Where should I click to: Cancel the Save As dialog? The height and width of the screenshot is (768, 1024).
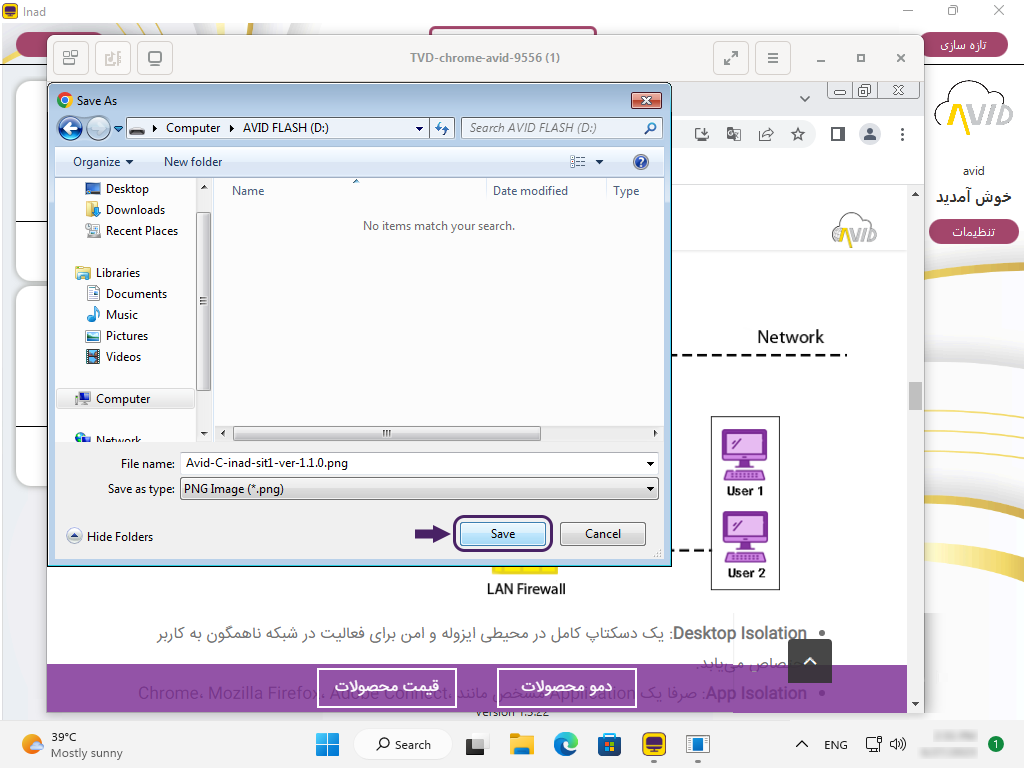602,534
